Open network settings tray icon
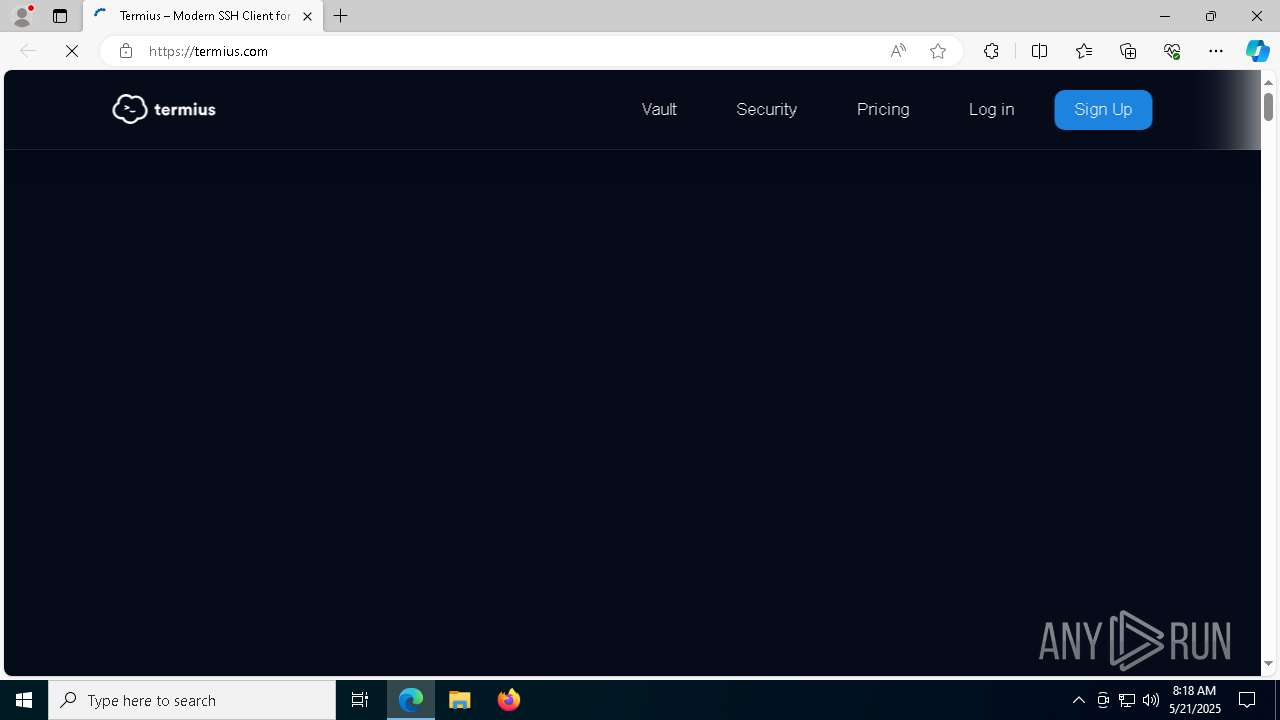 1127,700
